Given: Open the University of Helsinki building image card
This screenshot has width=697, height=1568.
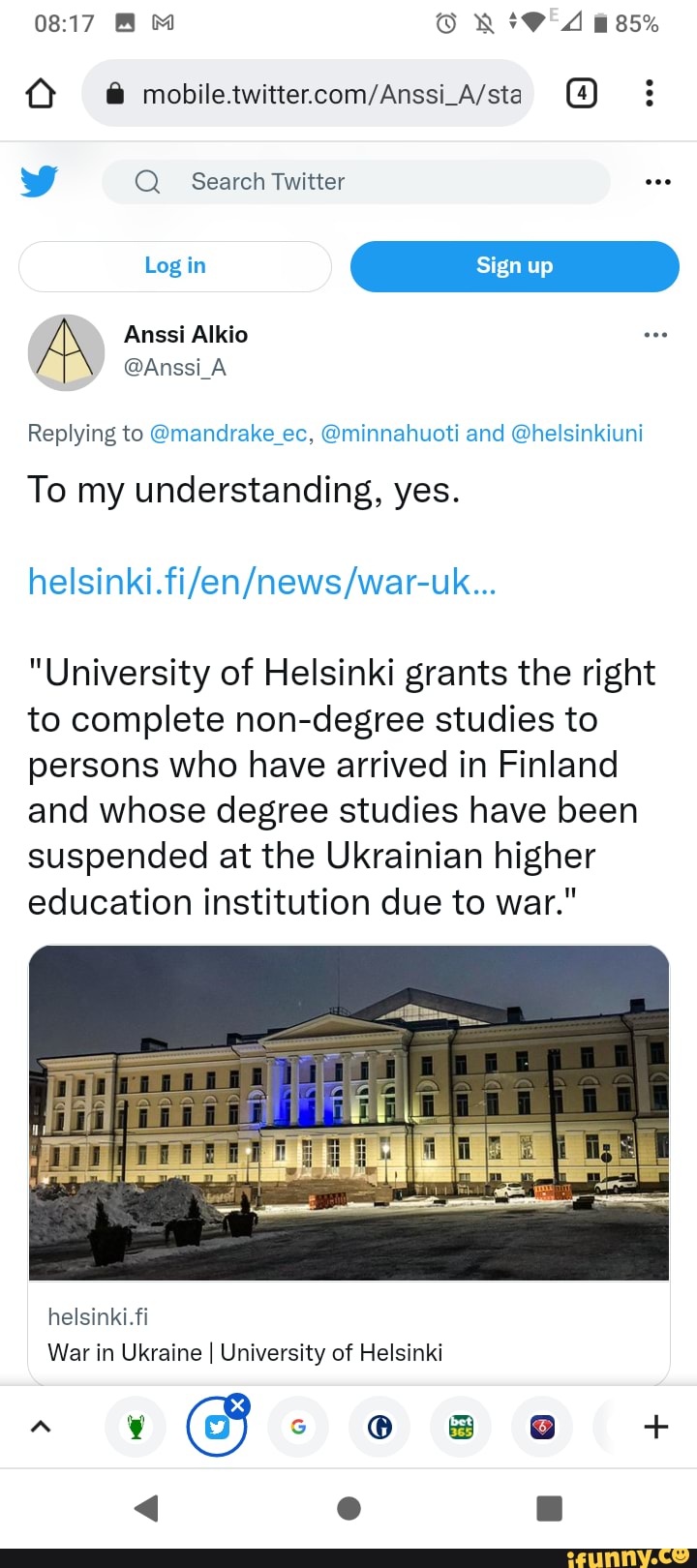Looking at the screenshot, I should (348, 1113).
